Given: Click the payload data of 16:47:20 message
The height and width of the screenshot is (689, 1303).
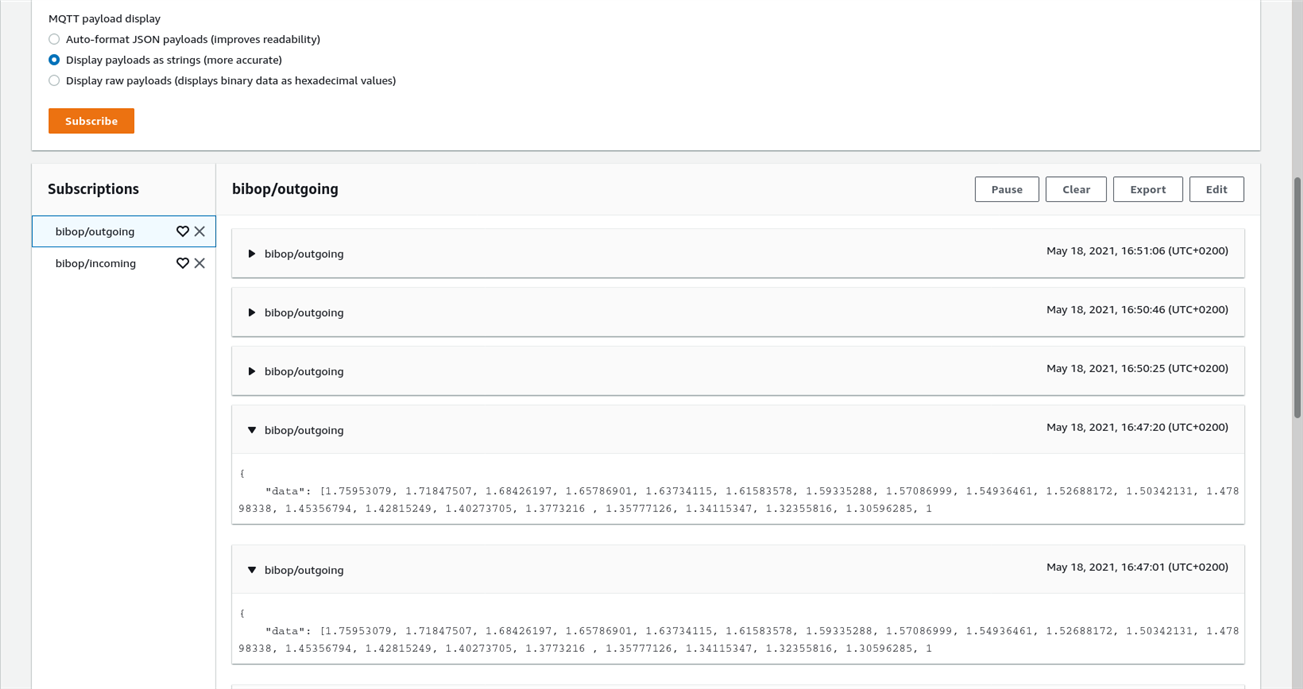Looking at the screenshot, I should click(x=738, y=490).
